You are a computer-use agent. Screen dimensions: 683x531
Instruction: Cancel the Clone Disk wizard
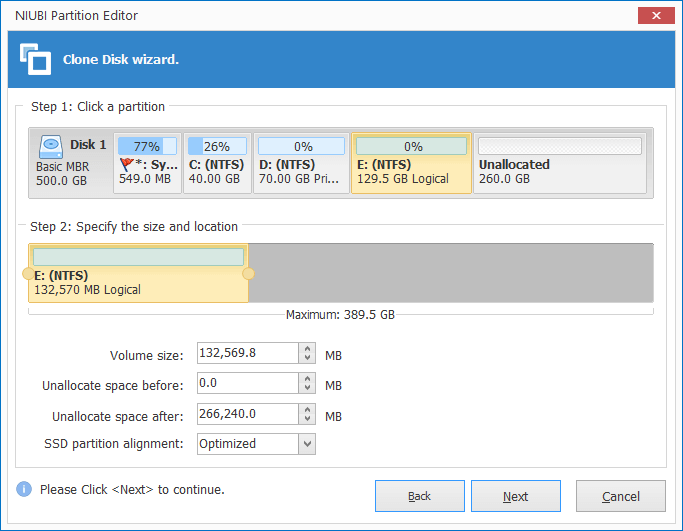pyautogui.click(x=620, y=496)
